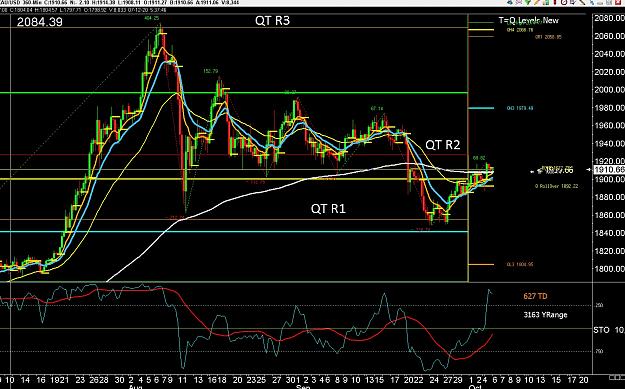The image size is (625, 389).
Task: Select the QT R3 label
Action: (272, 20)
